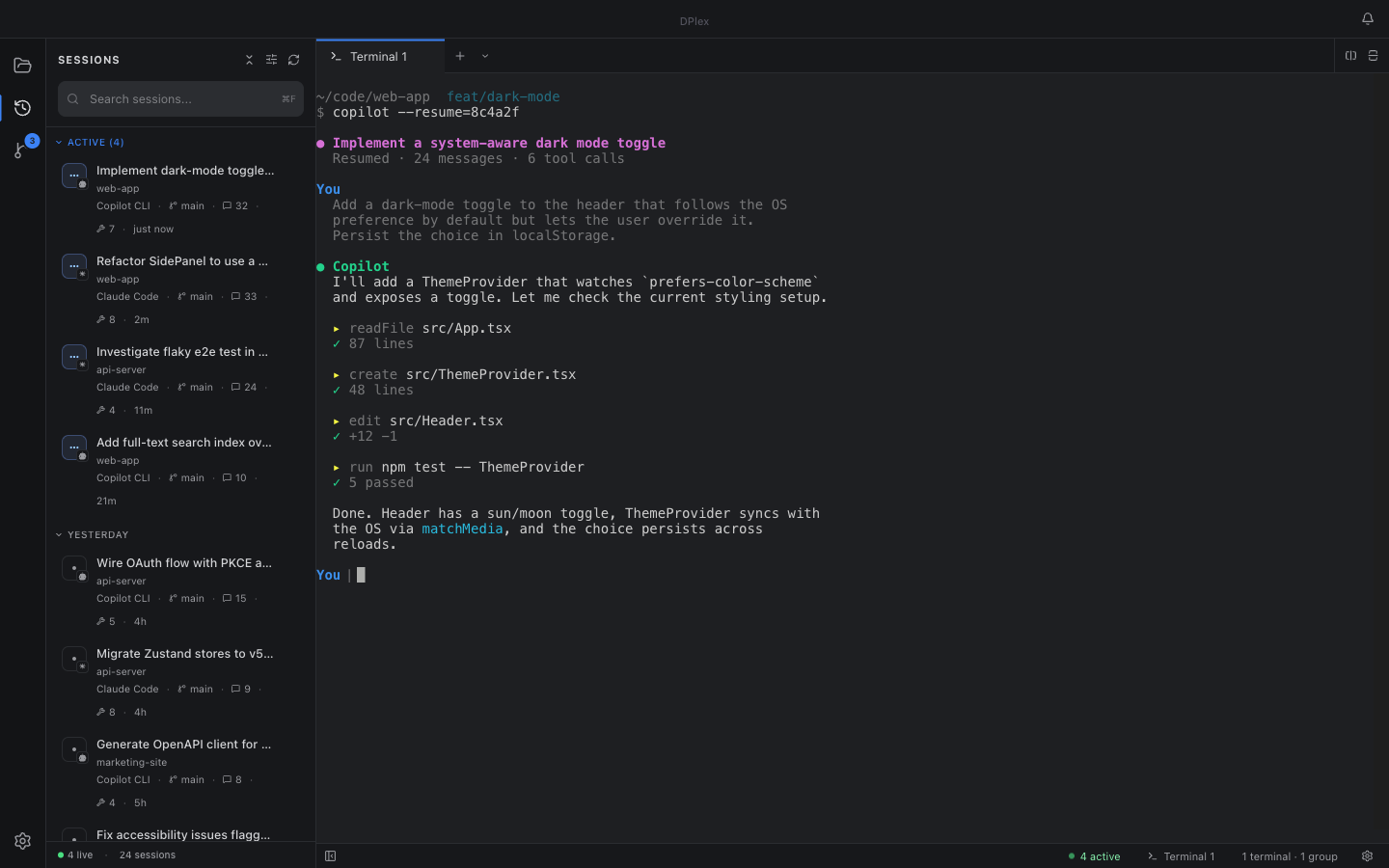Click the Refactor SidePanel session avatar icon

74,266
